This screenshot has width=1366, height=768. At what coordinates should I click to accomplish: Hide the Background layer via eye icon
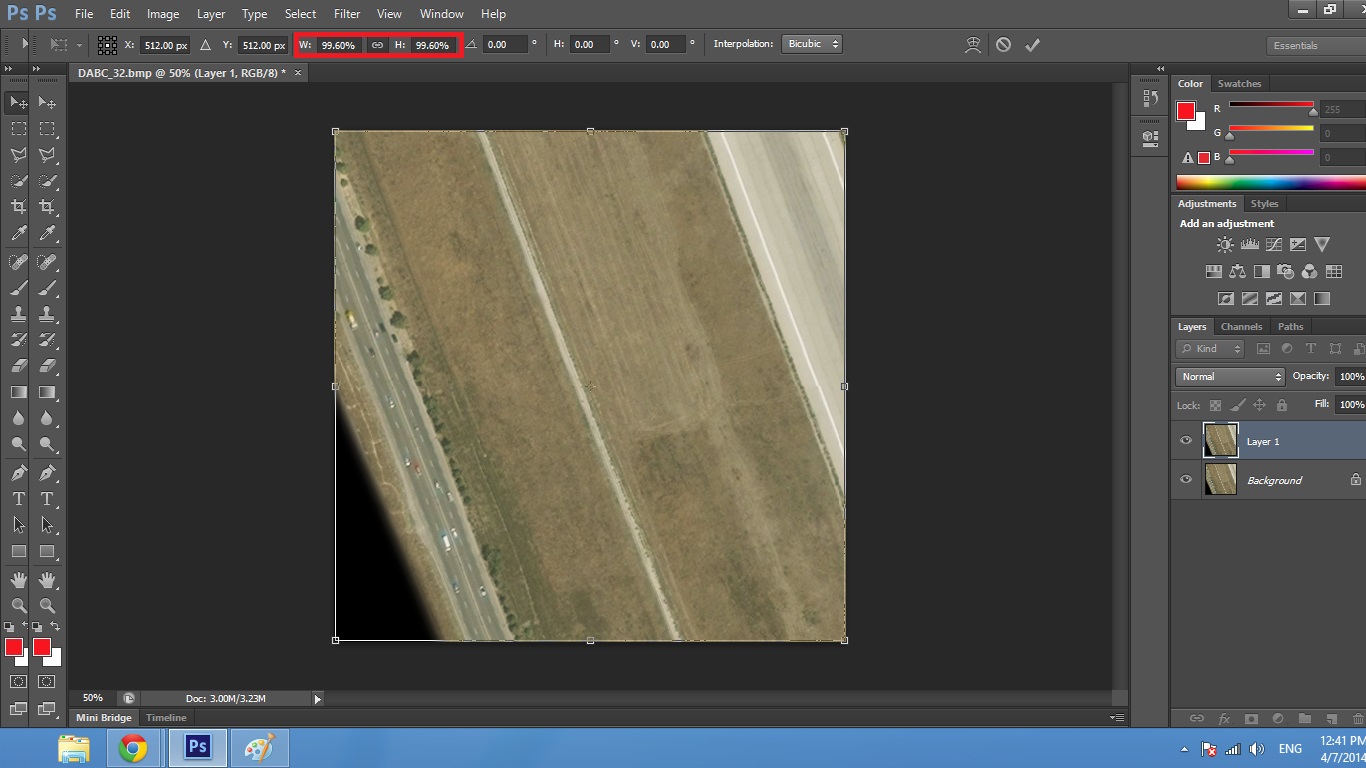(1186, 480)
